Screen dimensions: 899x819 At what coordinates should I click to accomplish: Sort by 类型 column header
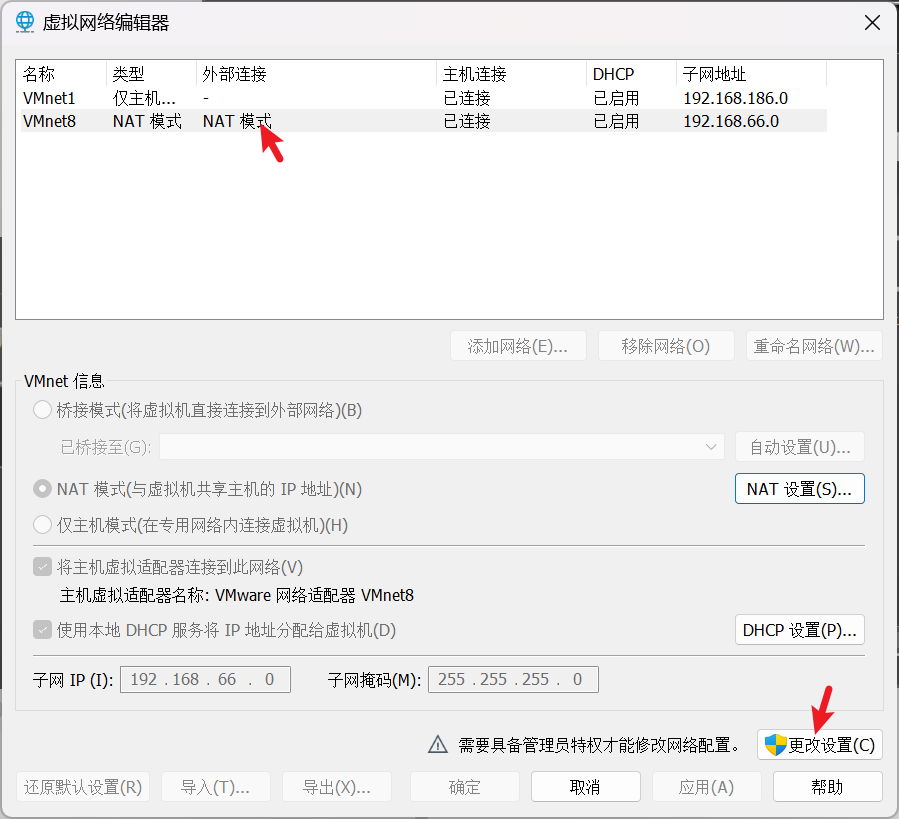tap(151, 74)
